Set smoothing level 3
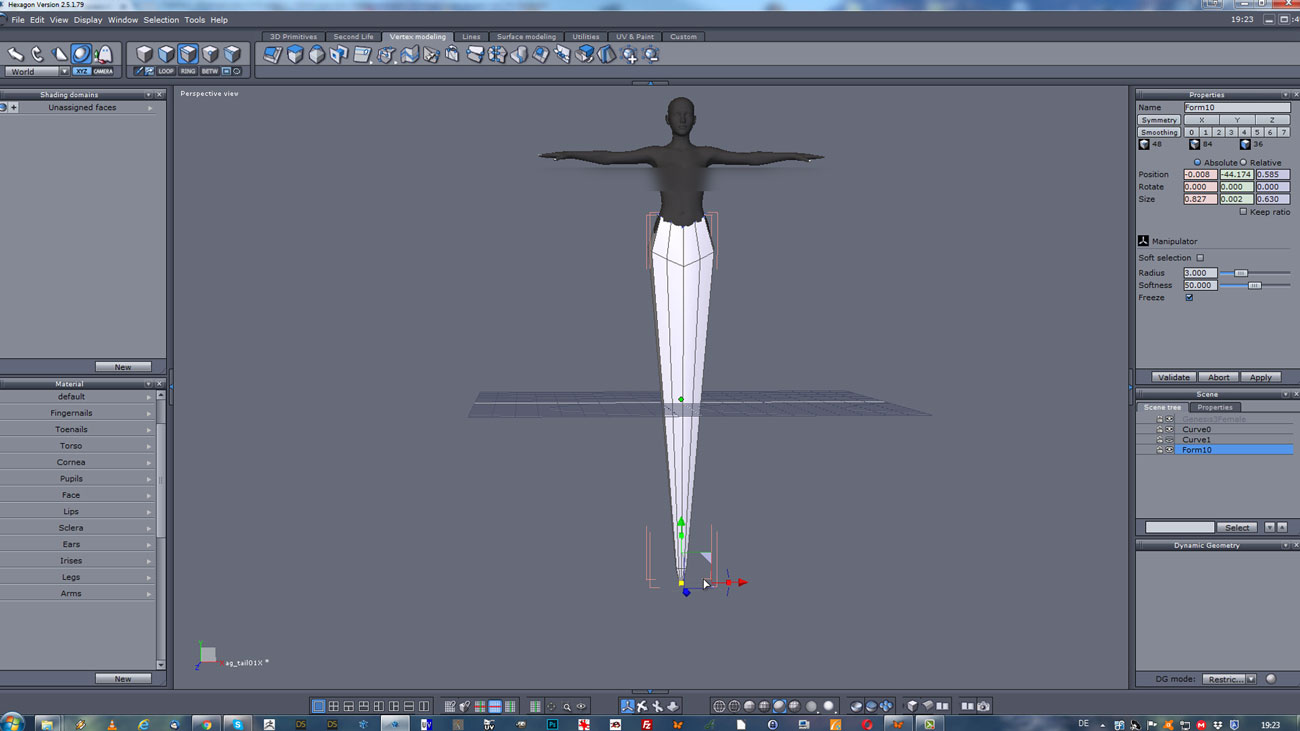Viewport: 1300px width, 731px height. click(1231, 132)
